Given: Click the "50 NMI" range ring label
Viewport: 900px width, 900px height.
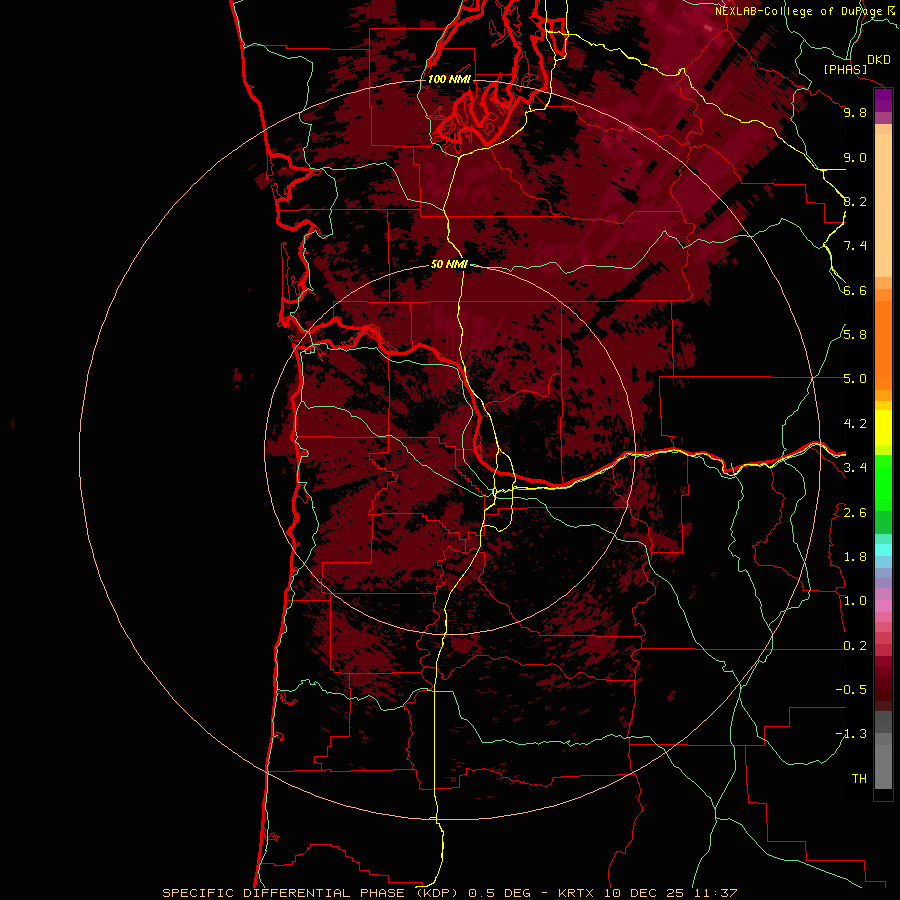Looking at the screenshot, I should coord(449,264).
